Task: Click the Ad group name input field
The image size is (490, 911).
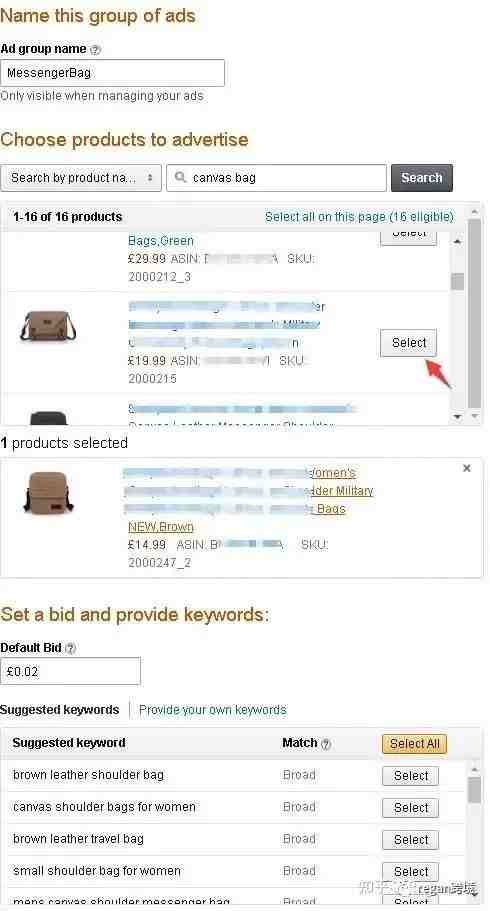Action: click(113, 73)
